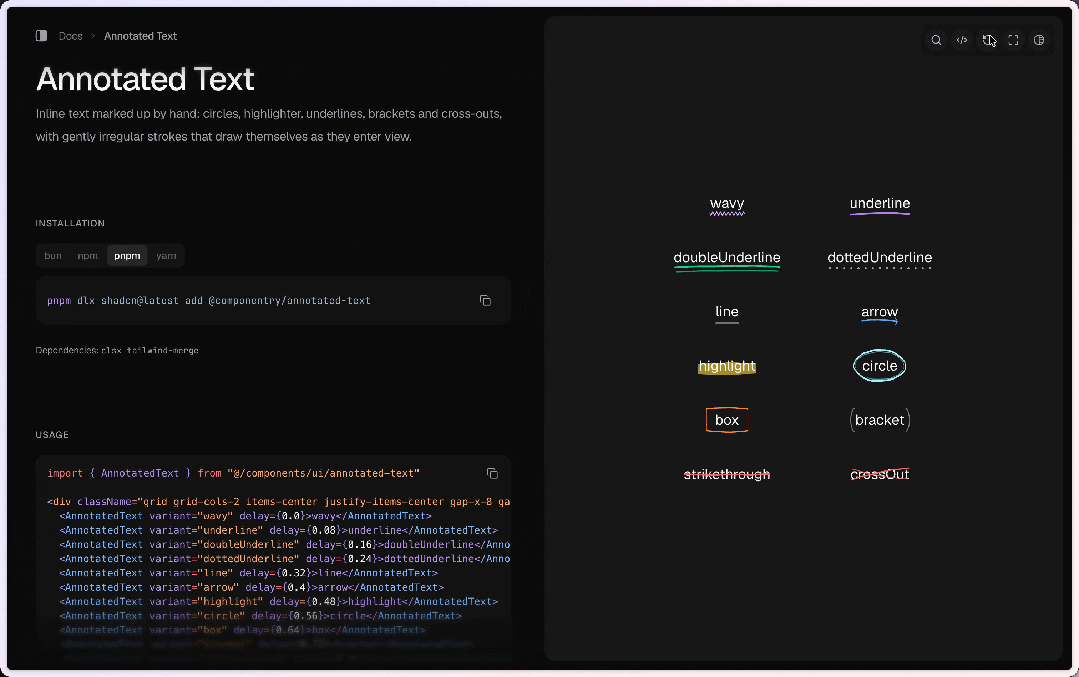1079x677 pixels.
Task: Click the pnpm dlx shadcn command text
Action: pos(209,301)
